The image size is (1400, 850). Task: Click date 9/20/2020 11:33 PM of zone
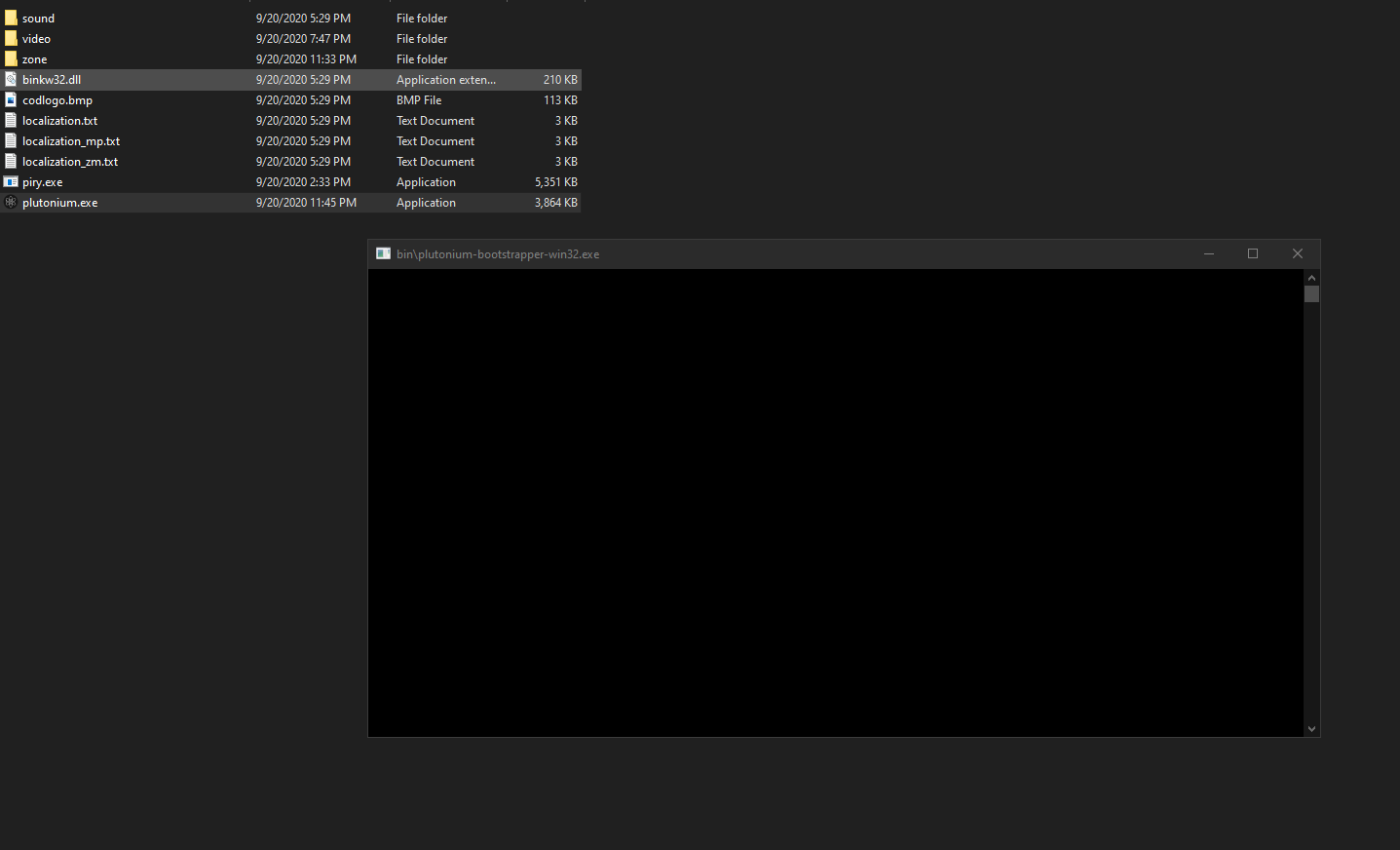coord(306,59)
